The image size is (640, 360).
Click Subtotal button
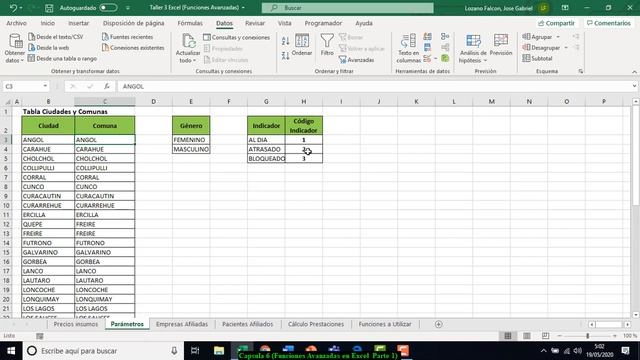point(537,58)
